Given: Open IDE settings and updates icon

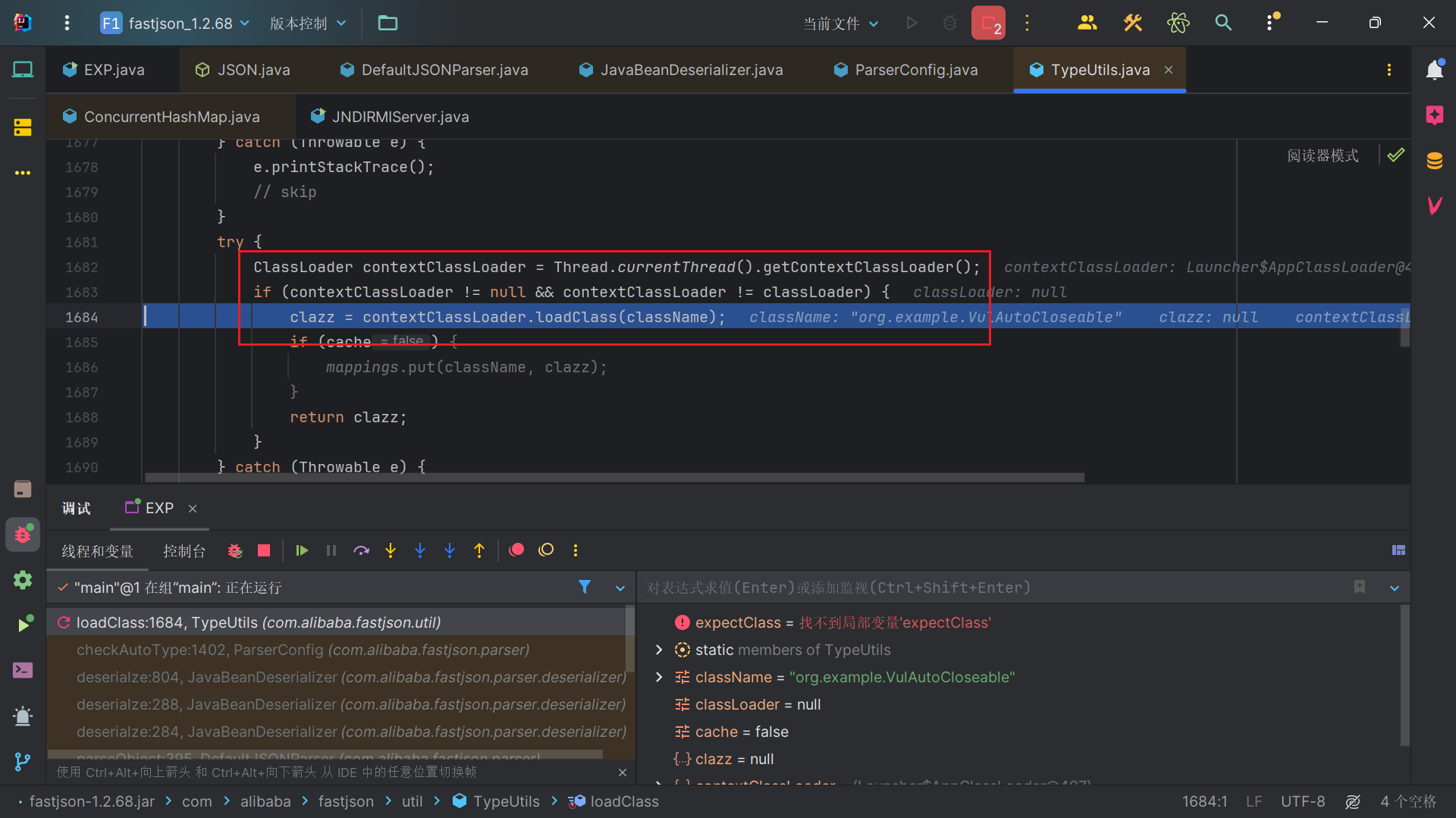Looking at the screenshot, I should [x=1271, y=23].
